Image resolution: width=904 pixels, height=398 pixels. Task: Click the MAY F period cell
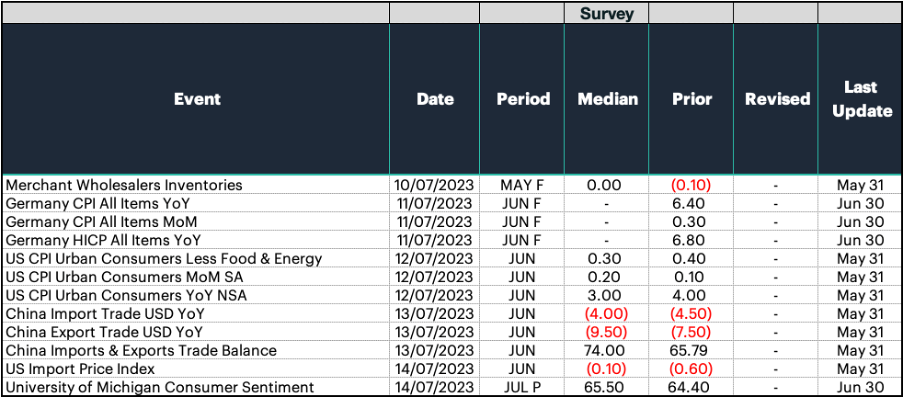click(x=522, y=185)
